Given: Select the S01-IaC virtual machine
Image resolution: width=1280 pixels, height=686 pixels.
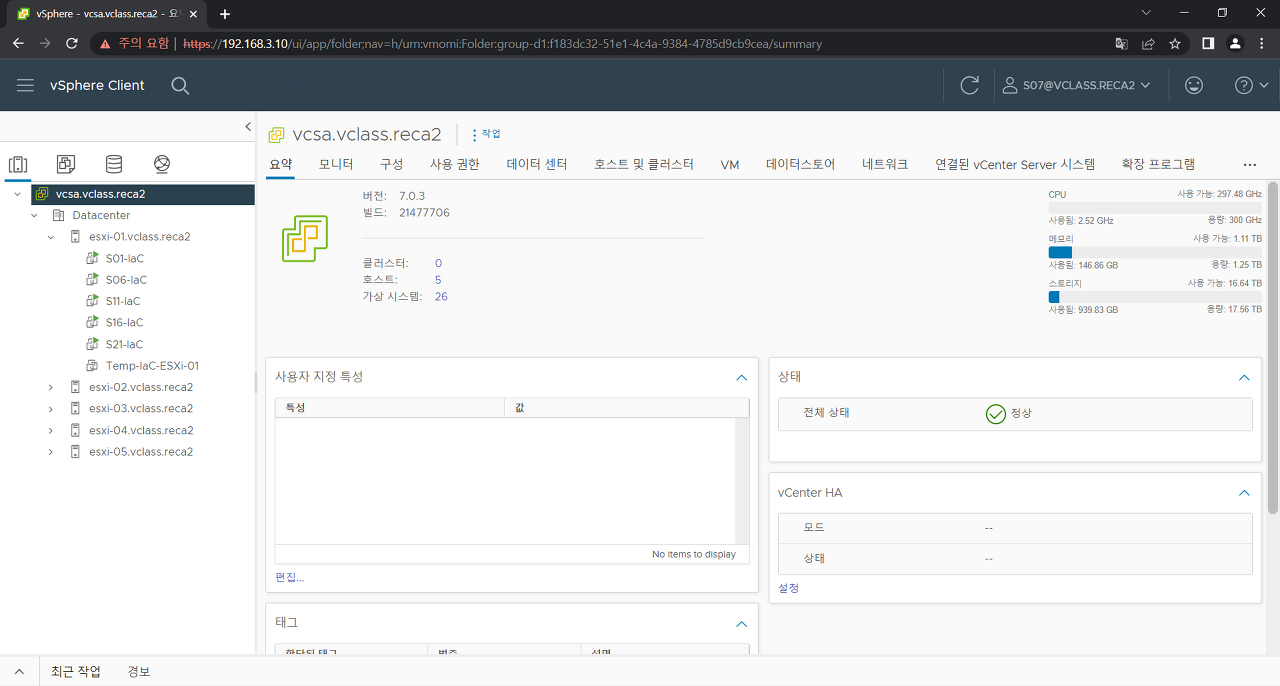Looking at the screenshot, I should (x=124, y=258).
